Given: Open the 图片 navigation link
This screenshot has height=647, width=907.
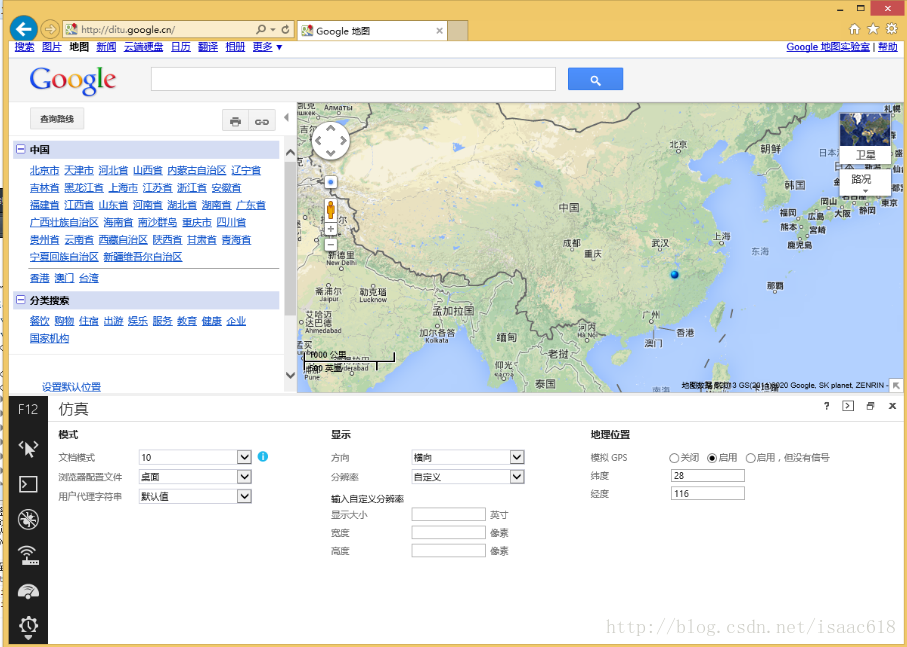Looking at the screenshot, I should 52,47.
